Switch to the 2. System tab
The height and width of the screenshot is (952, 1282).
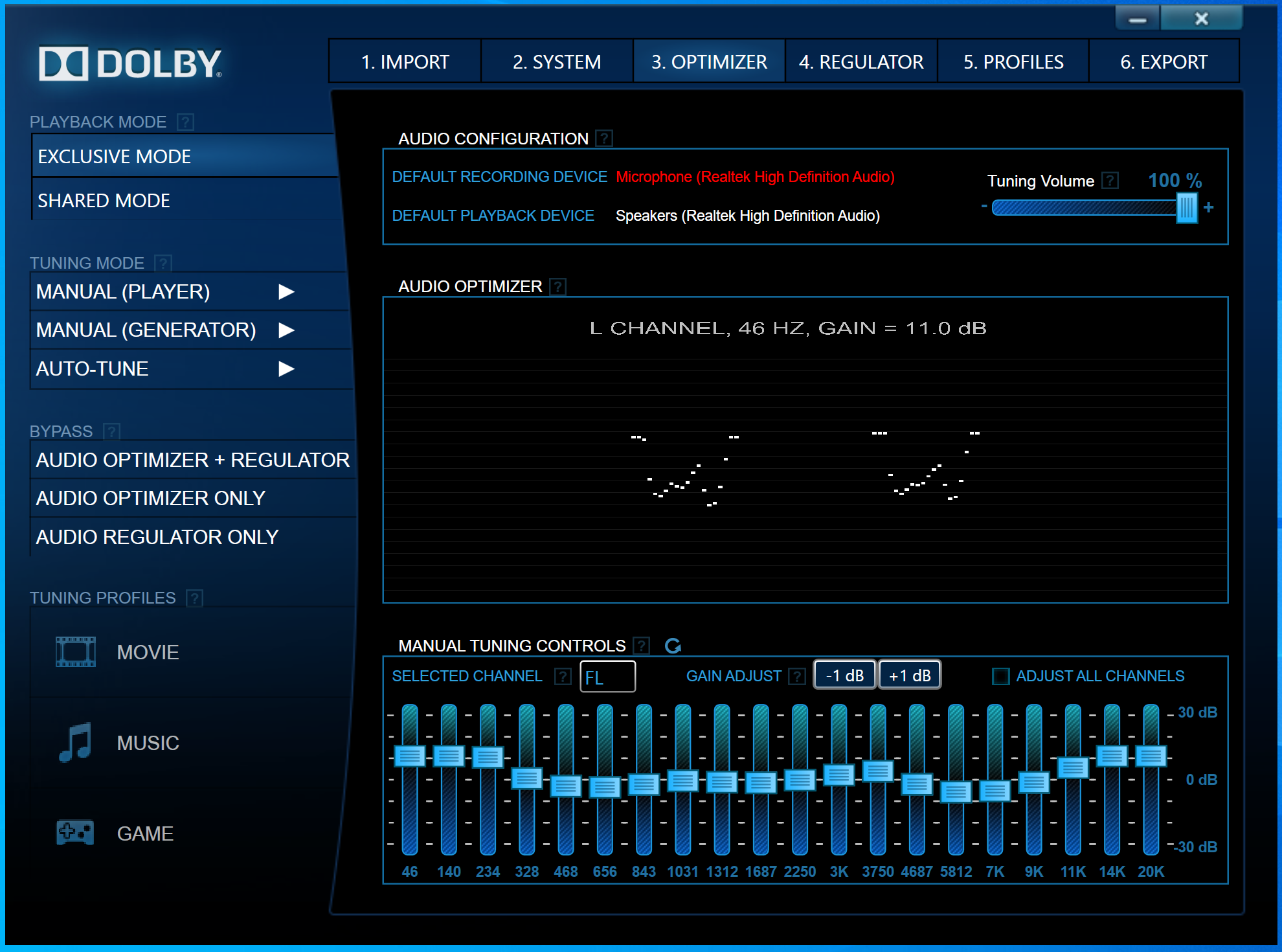pos(557,62)
